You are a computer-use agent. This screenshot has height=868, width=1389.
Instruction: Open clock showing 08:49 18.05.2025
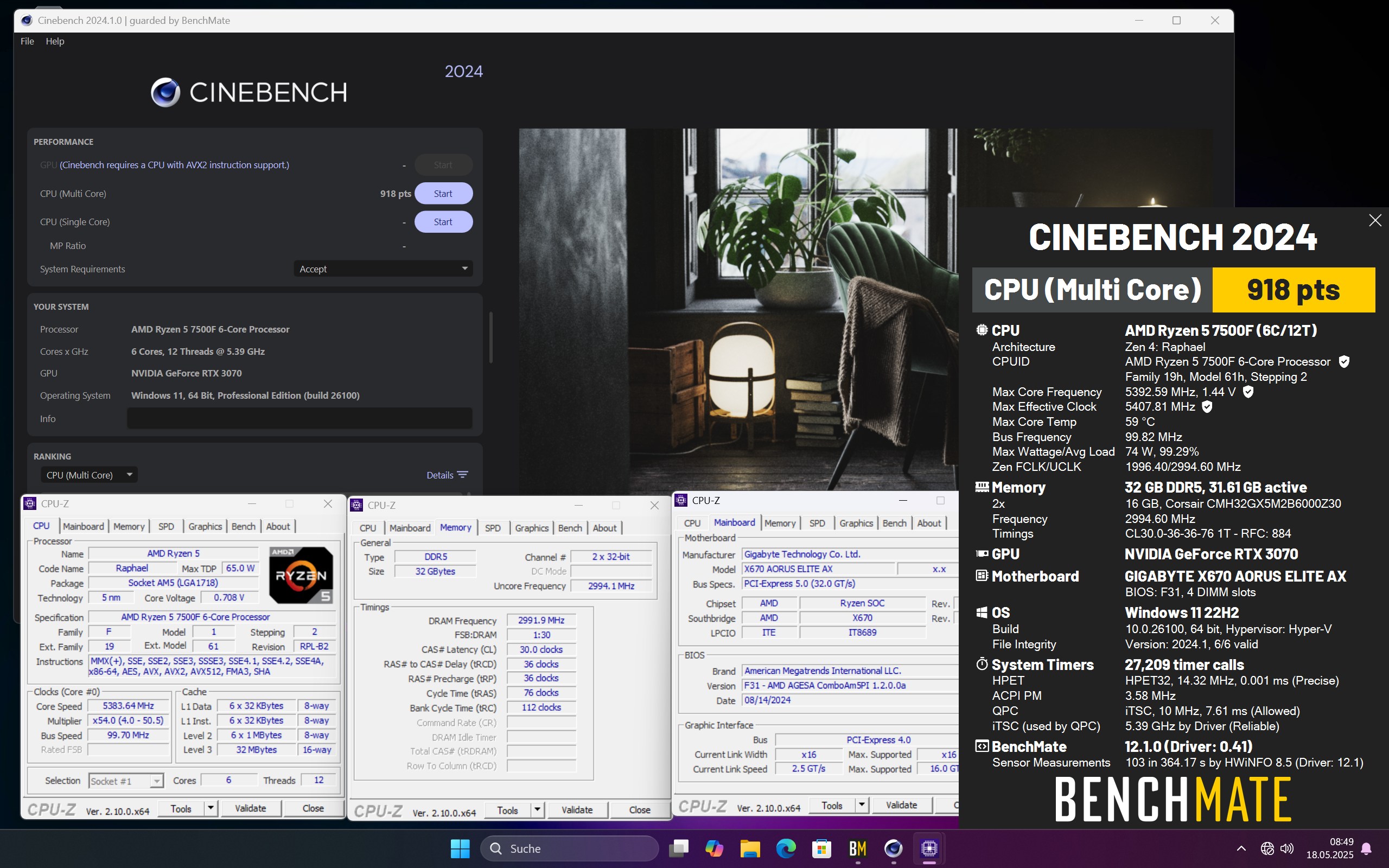pos(1330,848)
